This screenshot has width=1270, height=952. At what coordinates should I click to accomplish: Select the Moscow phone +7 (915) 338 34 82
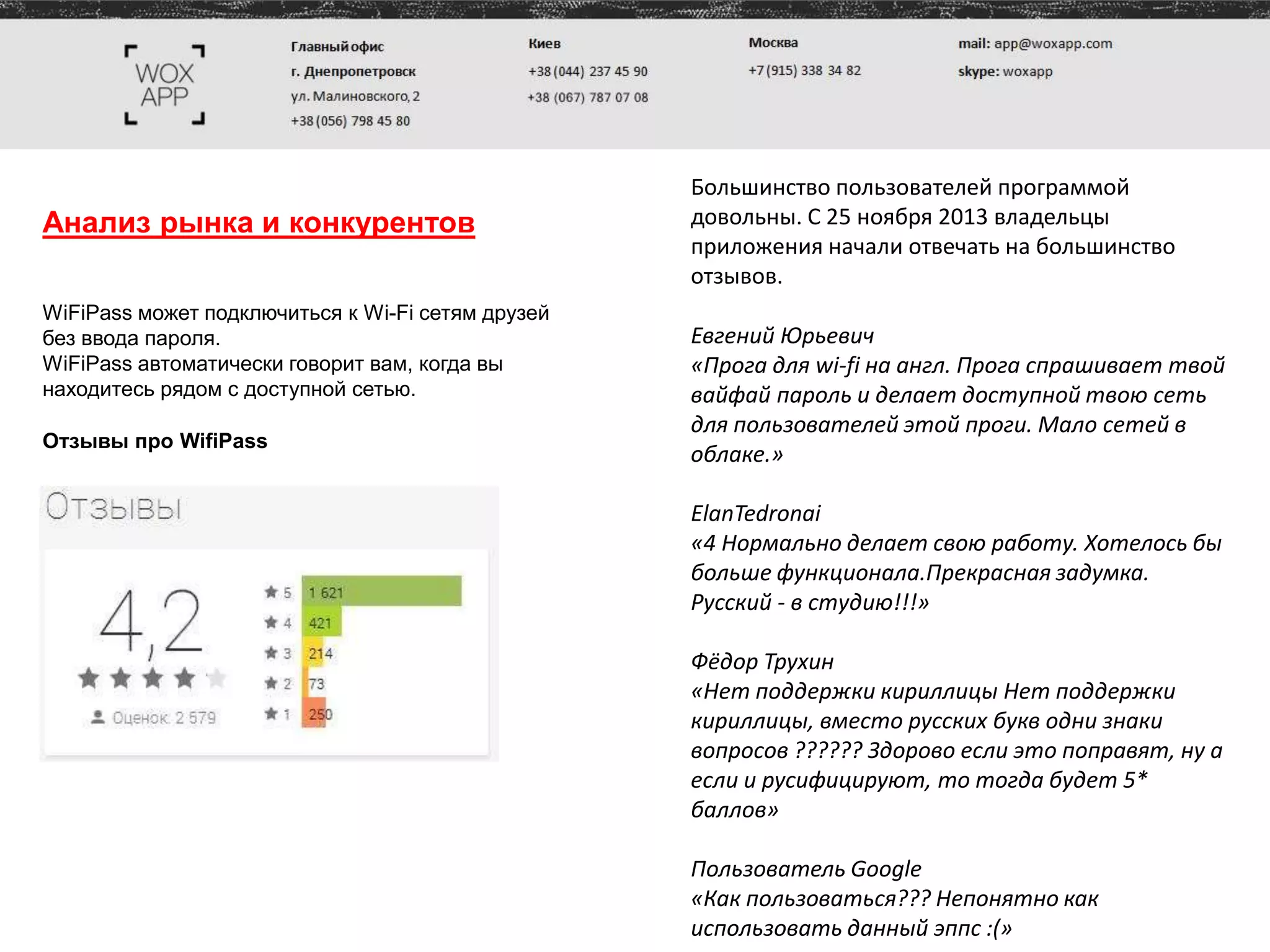point(804,71)
